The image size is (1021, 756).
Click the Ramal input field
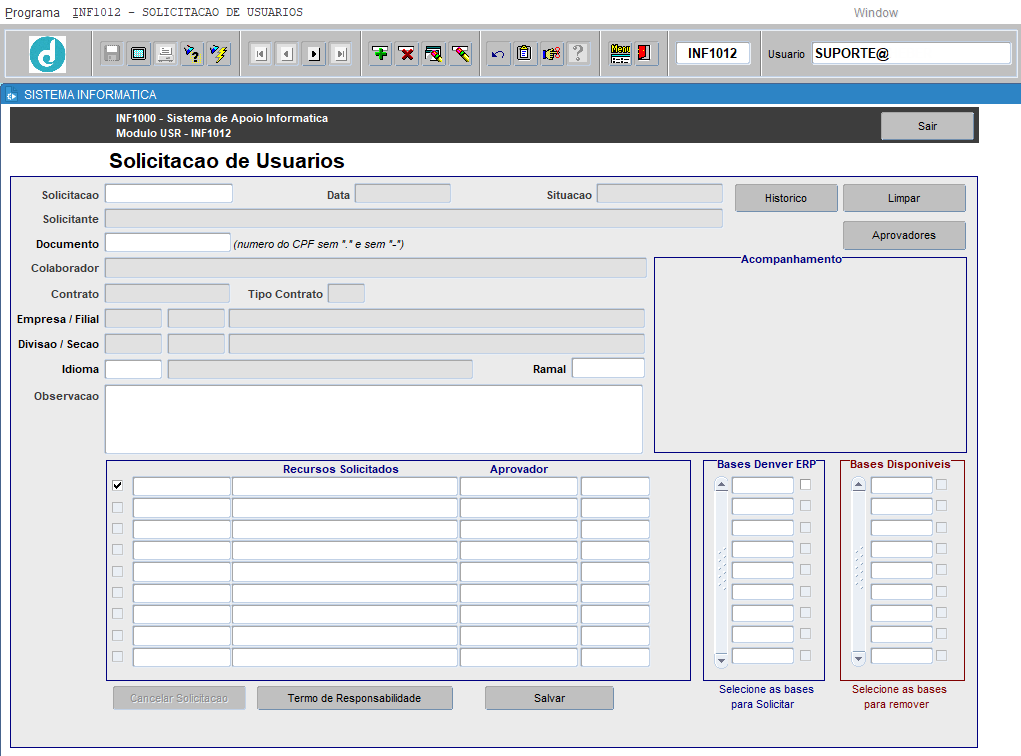coord(608,368)
